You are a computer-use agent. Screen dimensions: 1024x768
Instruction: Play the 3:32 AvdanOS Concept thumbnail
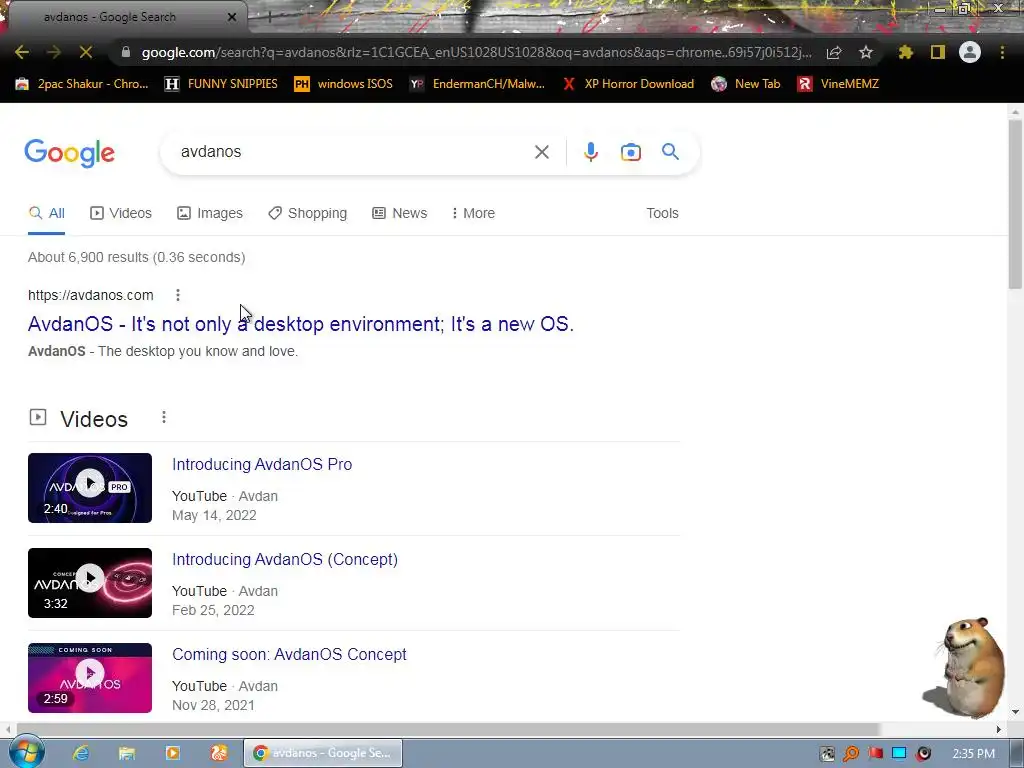coord(89,583)
